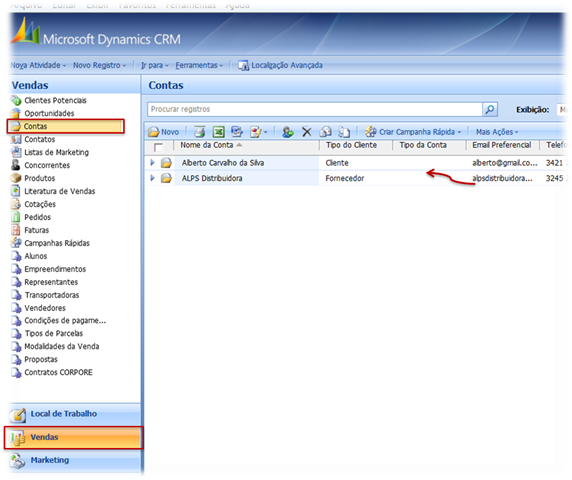The height and width of the screenshot is (480, 572).
Task: Open Vendedores in the sidebar
Action: point(45,308)
